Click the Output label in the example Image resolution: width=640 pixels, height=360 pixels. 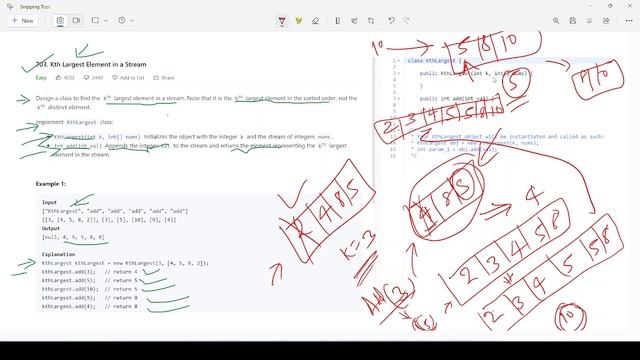[x=51, y=229]
